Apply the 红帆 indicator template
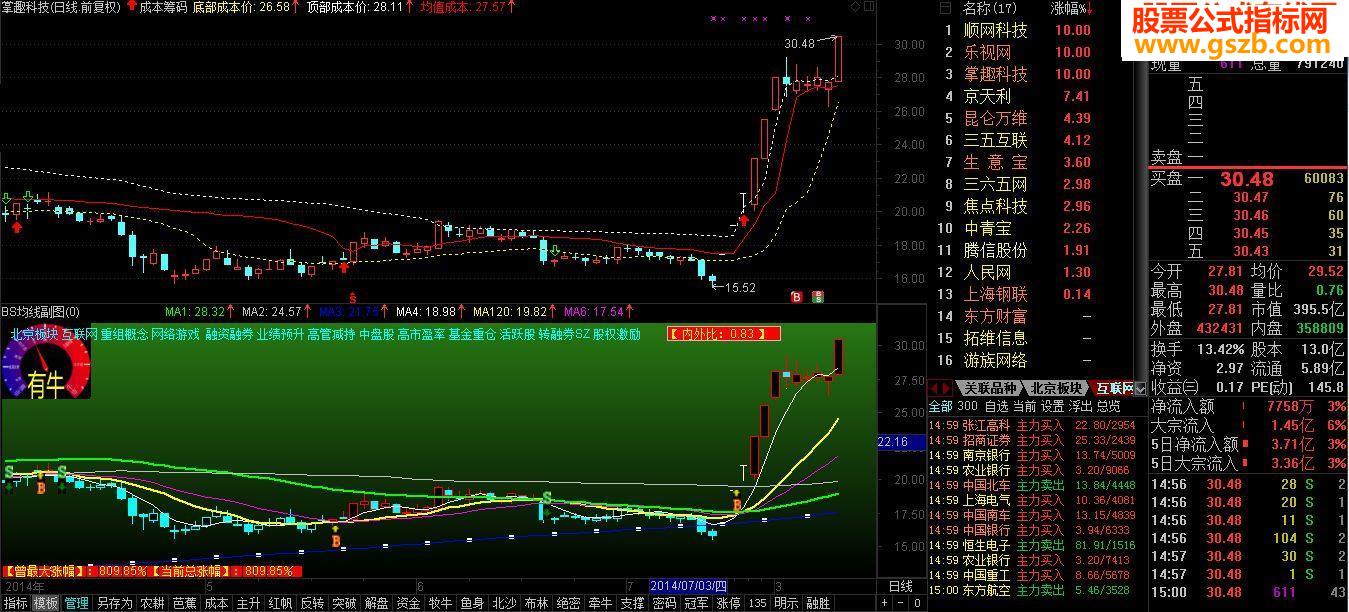 [280, 604]
